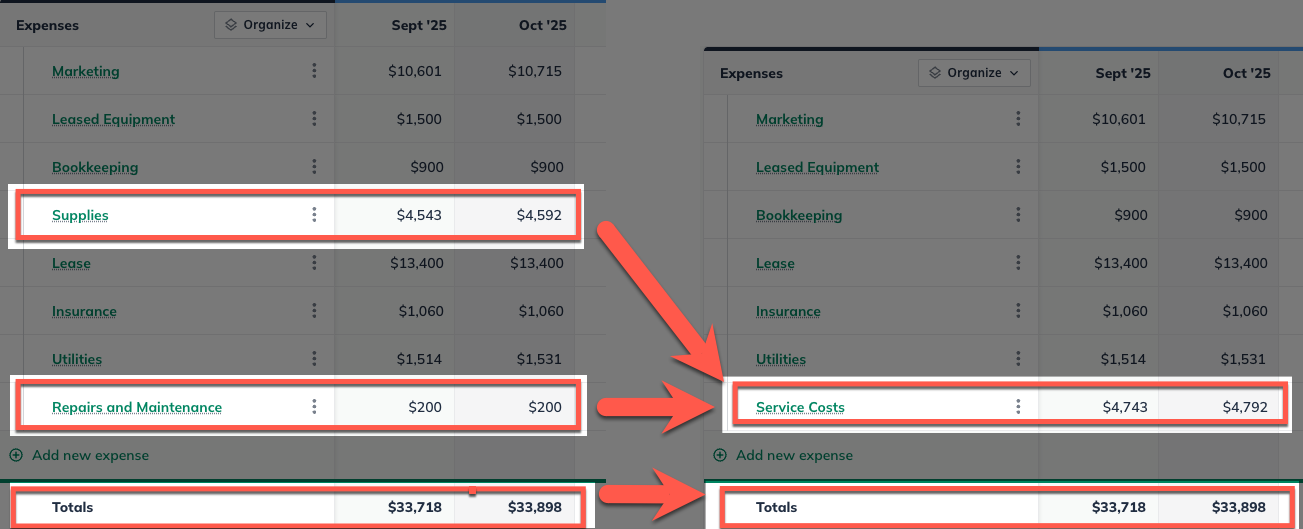The width and height of the screenshot is (1303, 529).
Task: Click Add new expense under Service Costs
Action: [794, 455]
